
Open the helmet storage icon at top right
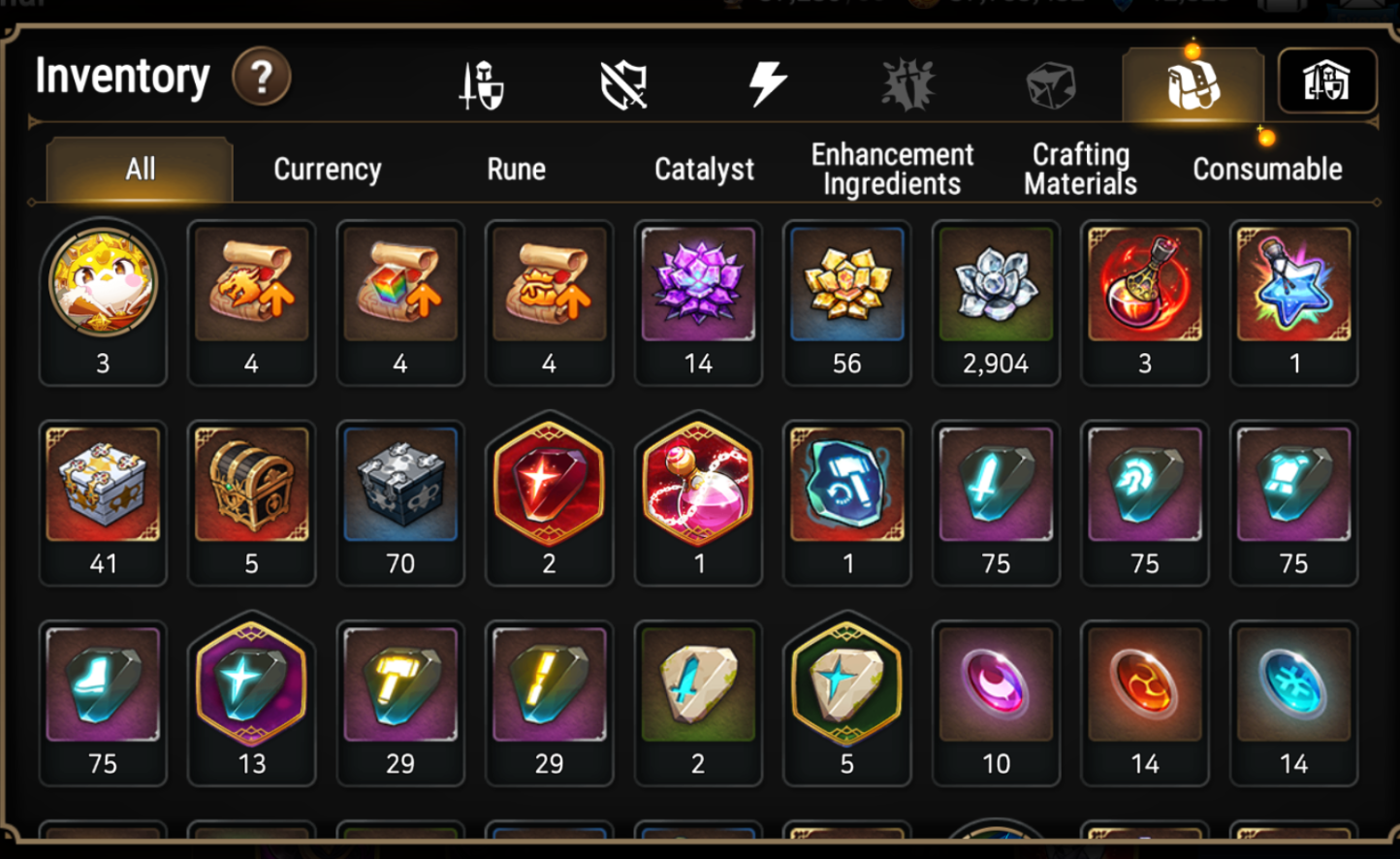[1326, 81]
